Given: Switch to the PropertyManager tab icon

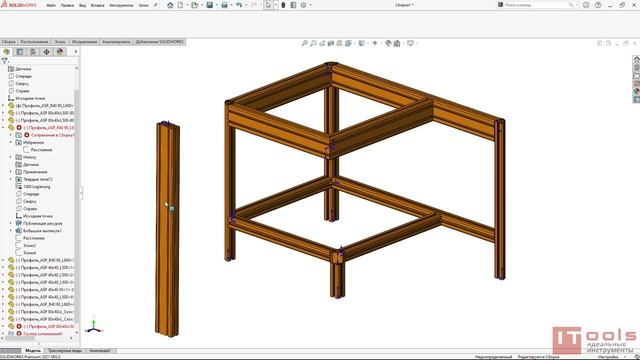Looking at the screenshot, I should [20, 51].
